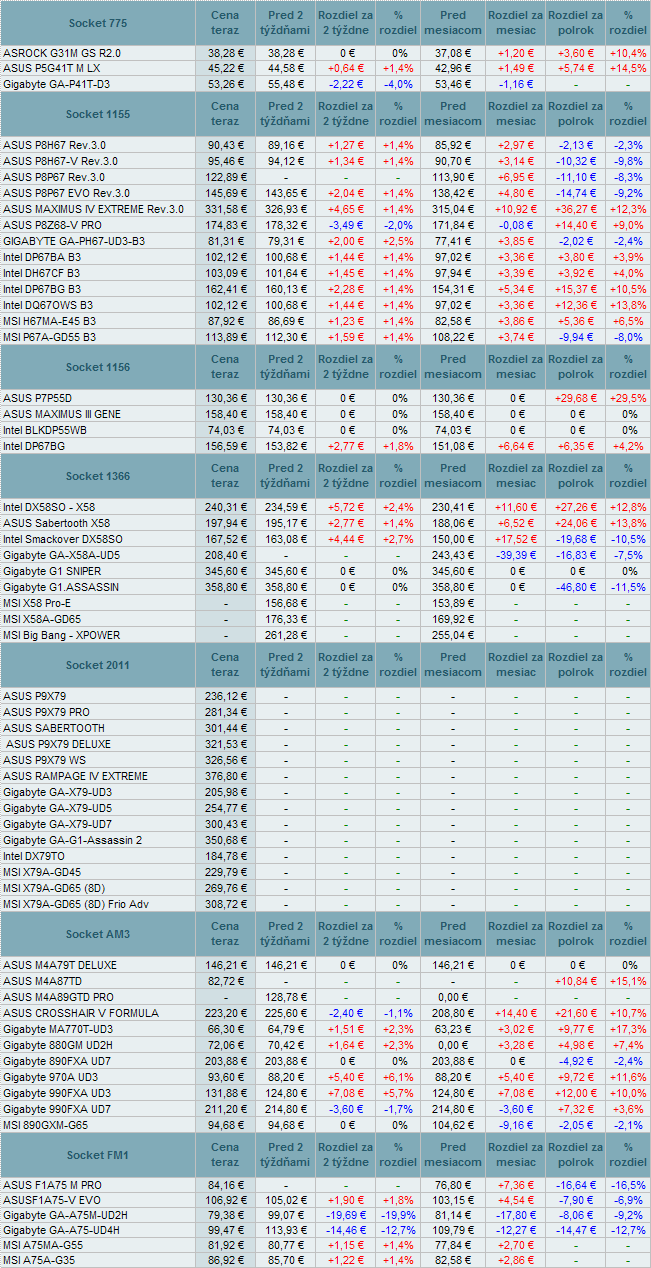The height and width of the screenshot is (1268, 651).
Task: Select Gigabyte GA-A75M-UD2H entry
Action: coord(65,1218)
